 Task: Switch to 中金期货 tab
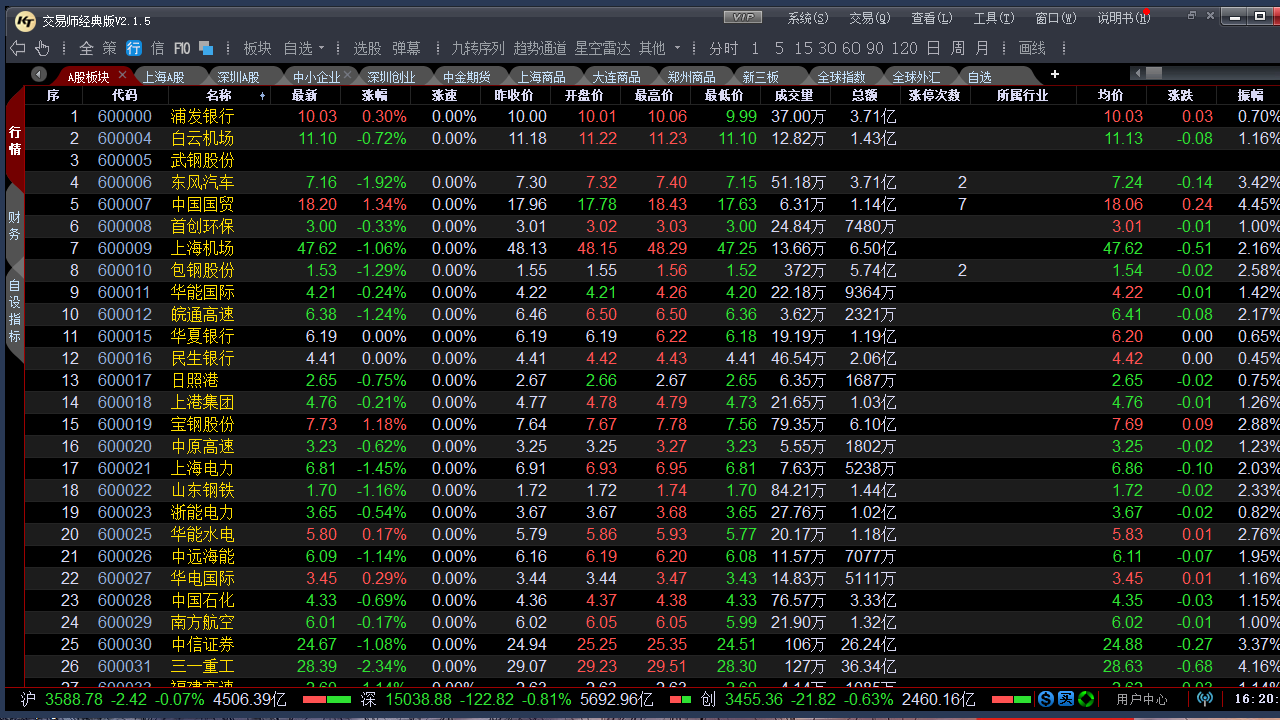[x=467, y=77]
